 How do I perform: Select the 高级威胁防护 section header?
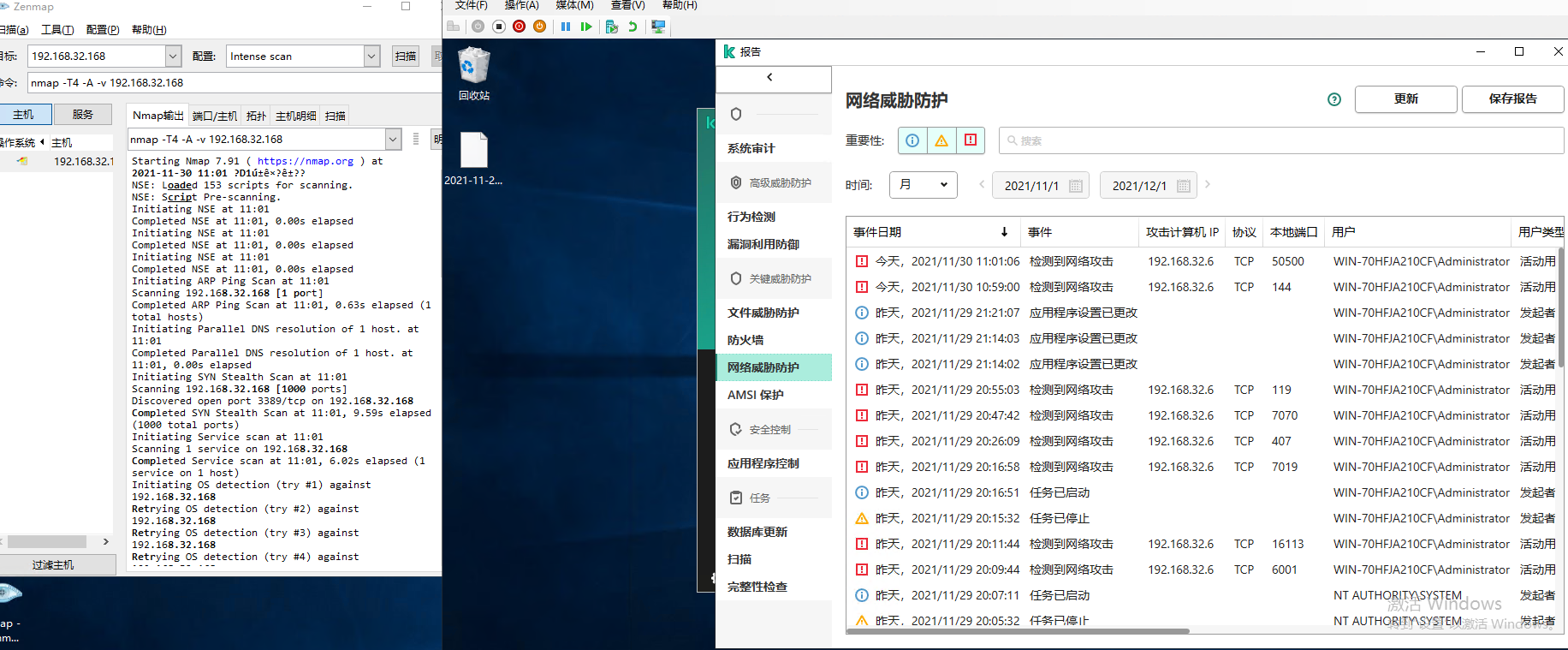click(774, 182)
